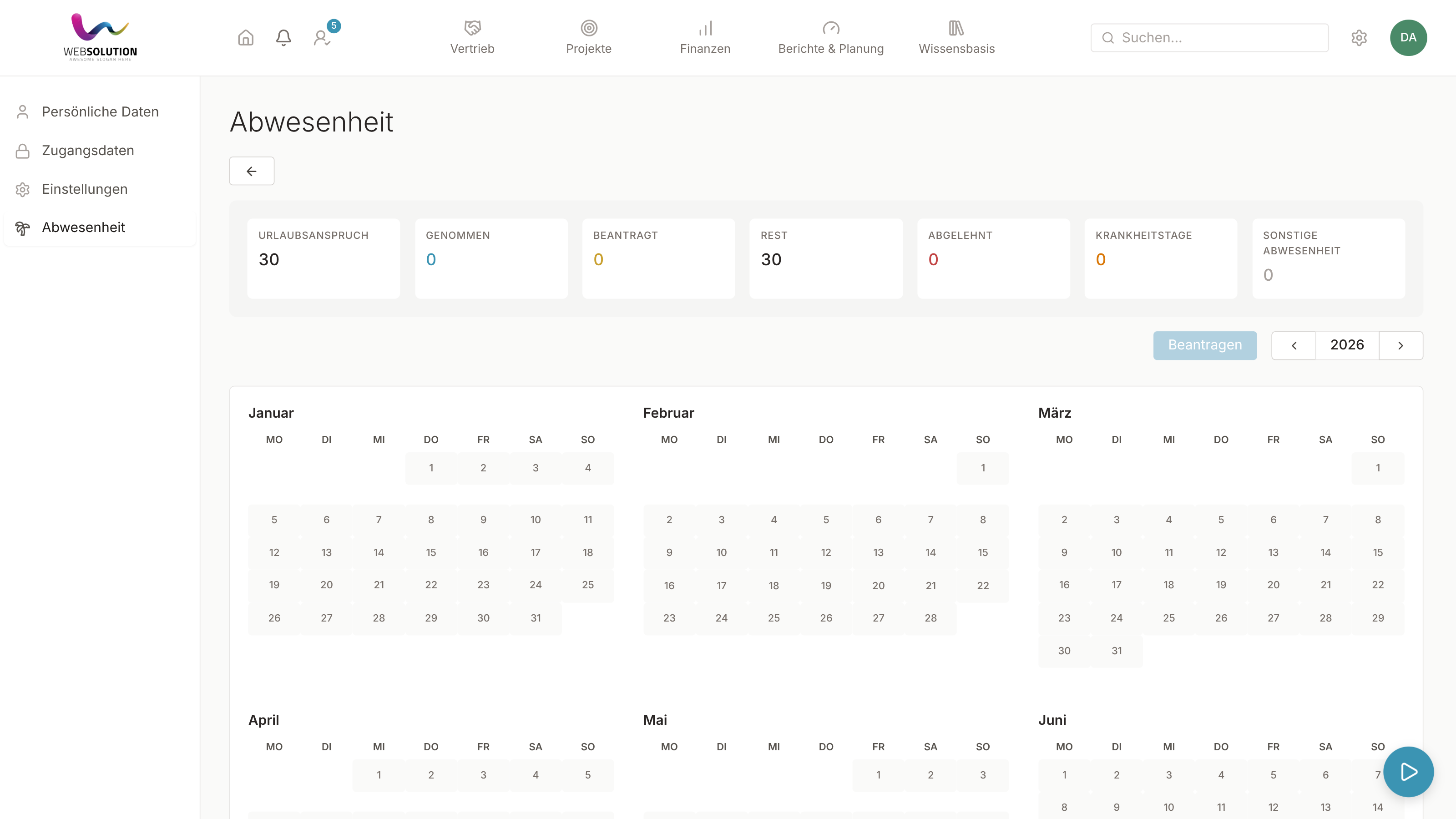The image size is (1456, 819).
Task: Click the Krankheitstage card
Action: (1161, 258)
